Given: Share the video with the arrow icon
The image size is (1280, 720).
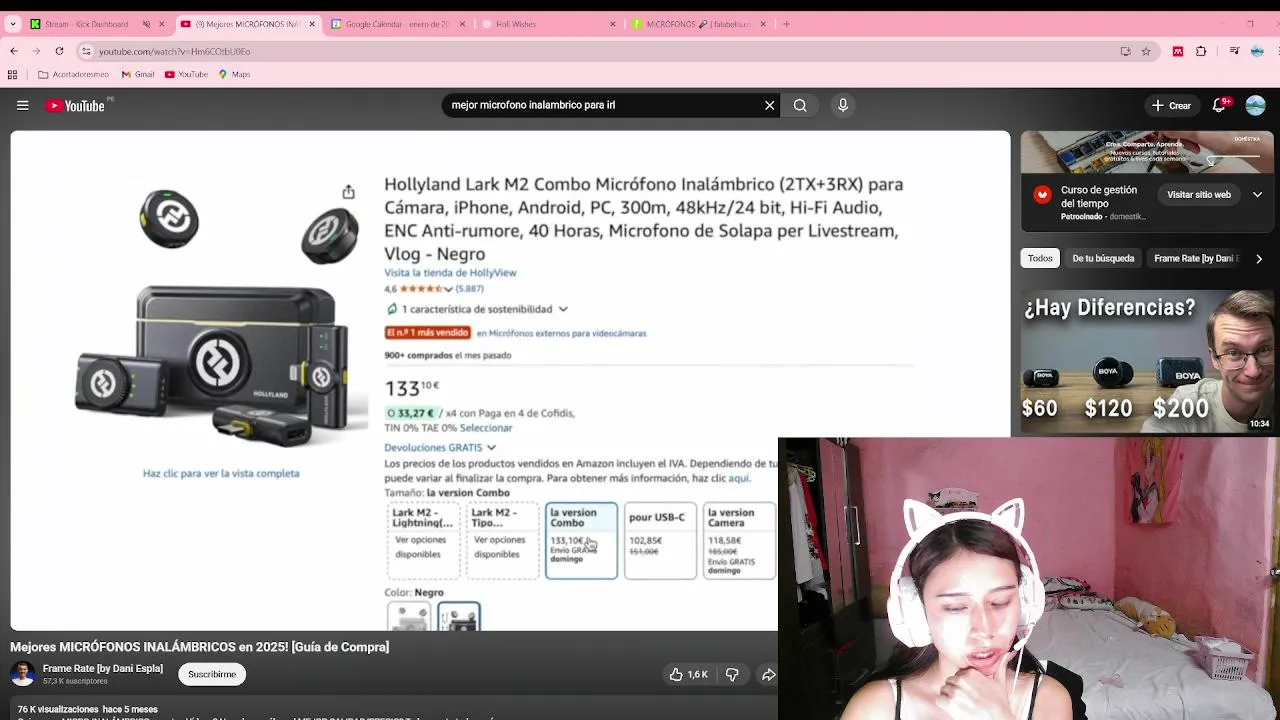Looking at the screenshot, I should 768,675.
